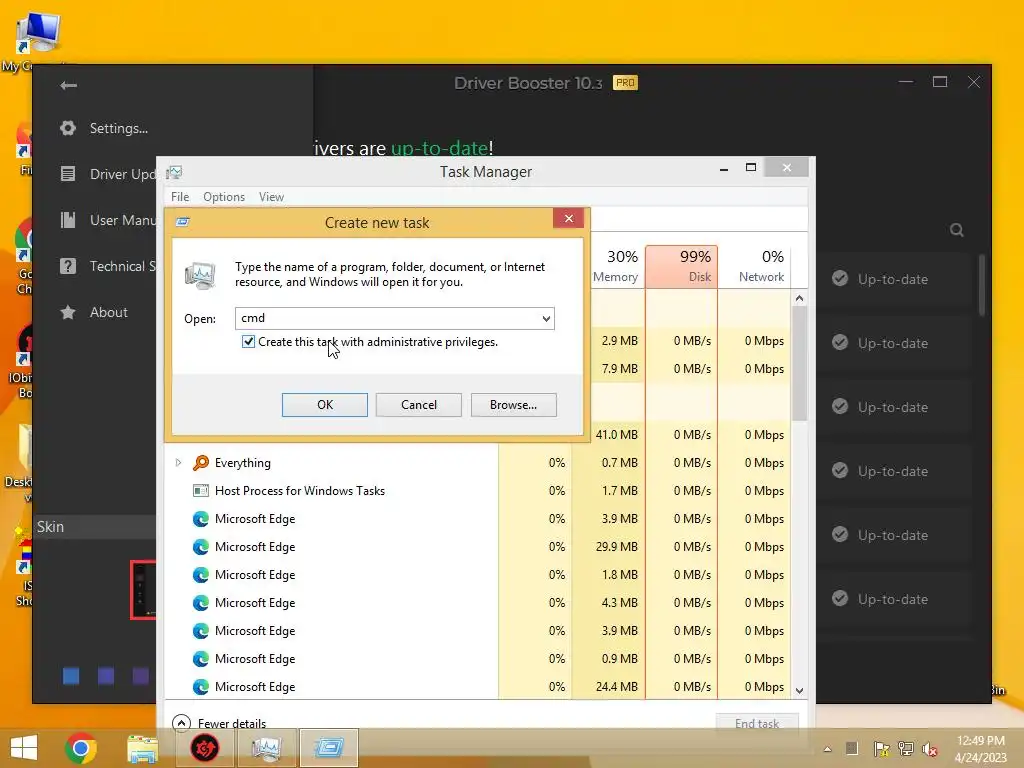Click the PRO badge in Driver Booster title
This screenshot has height=768, width=1024.
pyautogui.click(x=625, y=83)
